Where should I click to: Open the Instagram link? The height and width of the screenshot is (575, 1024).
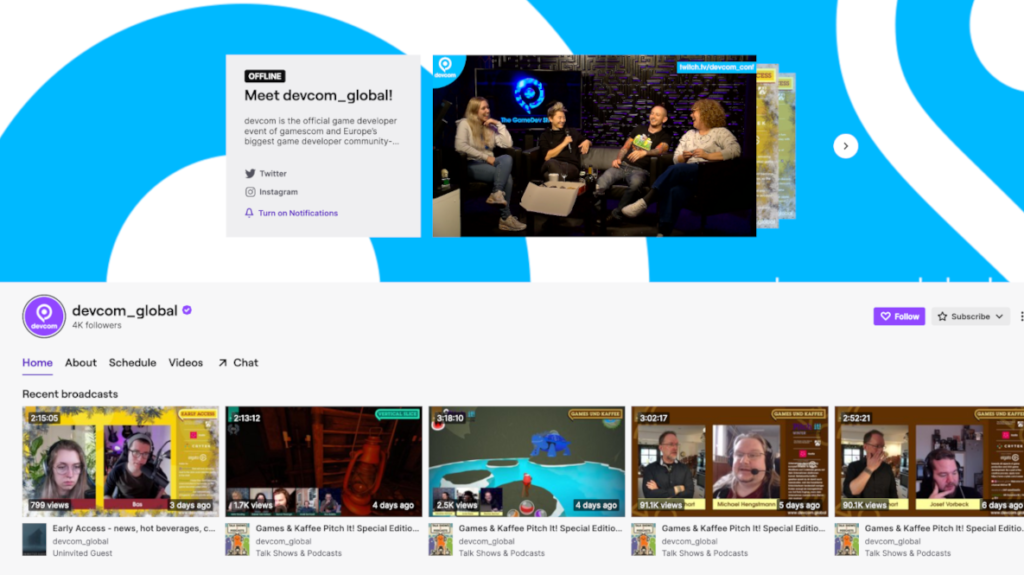click(278, 192)
